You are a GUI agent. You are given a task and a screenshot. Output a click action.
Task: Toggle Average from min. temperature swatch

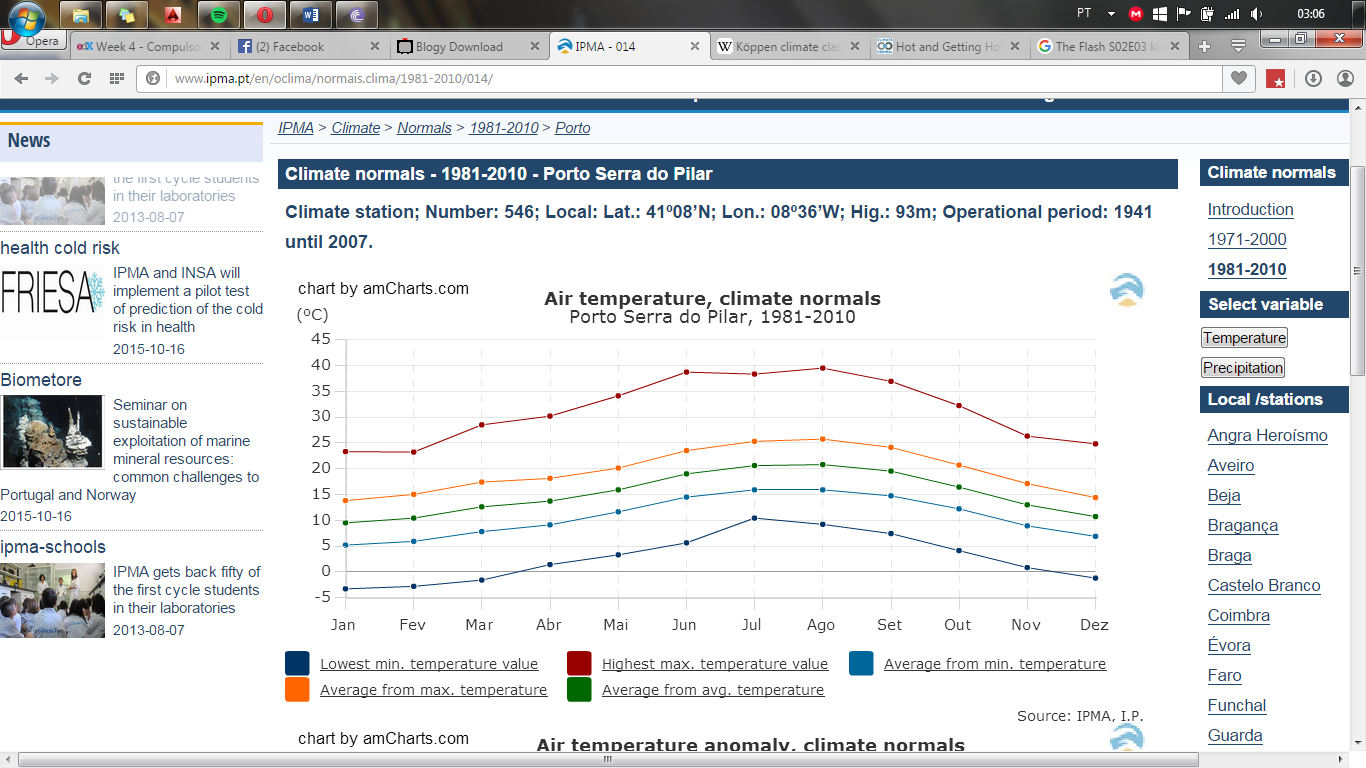pos(861,663)
